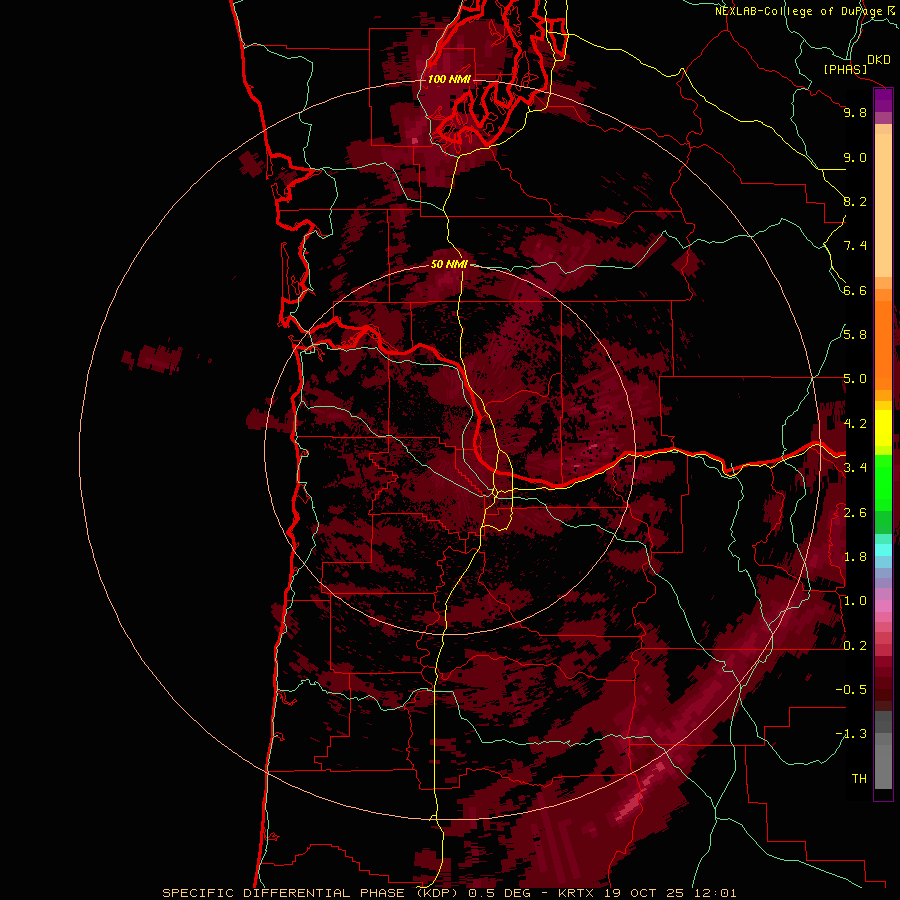This screenshot has width=900, height=900.
Task: Pick the large peach band on color bar
Action: (883, 207)
